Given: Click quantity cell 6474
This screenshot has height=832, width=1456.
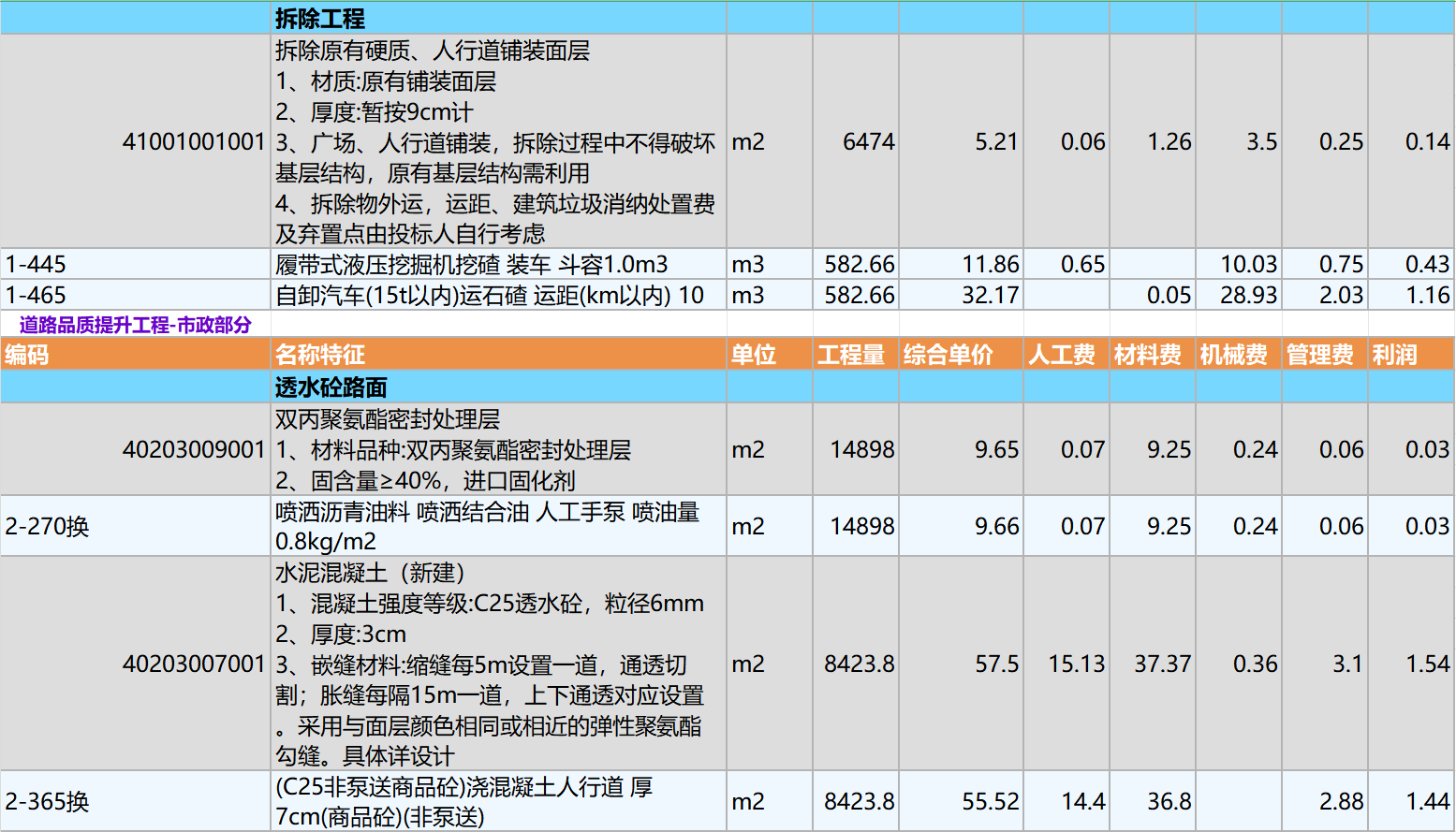Looking at the screenshot, I should point(856,141).
